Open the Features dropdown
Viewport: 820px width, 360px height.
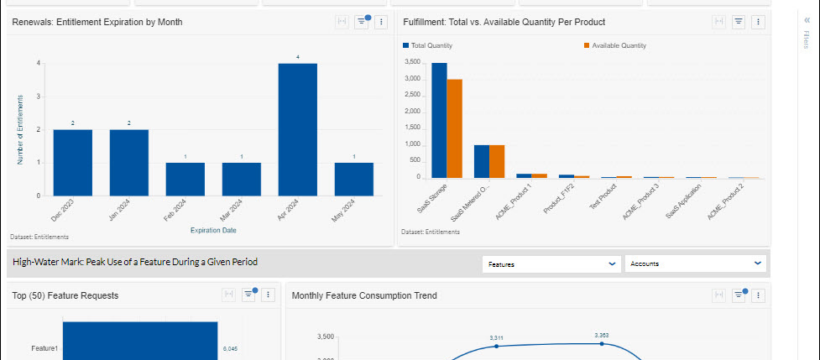552,264
